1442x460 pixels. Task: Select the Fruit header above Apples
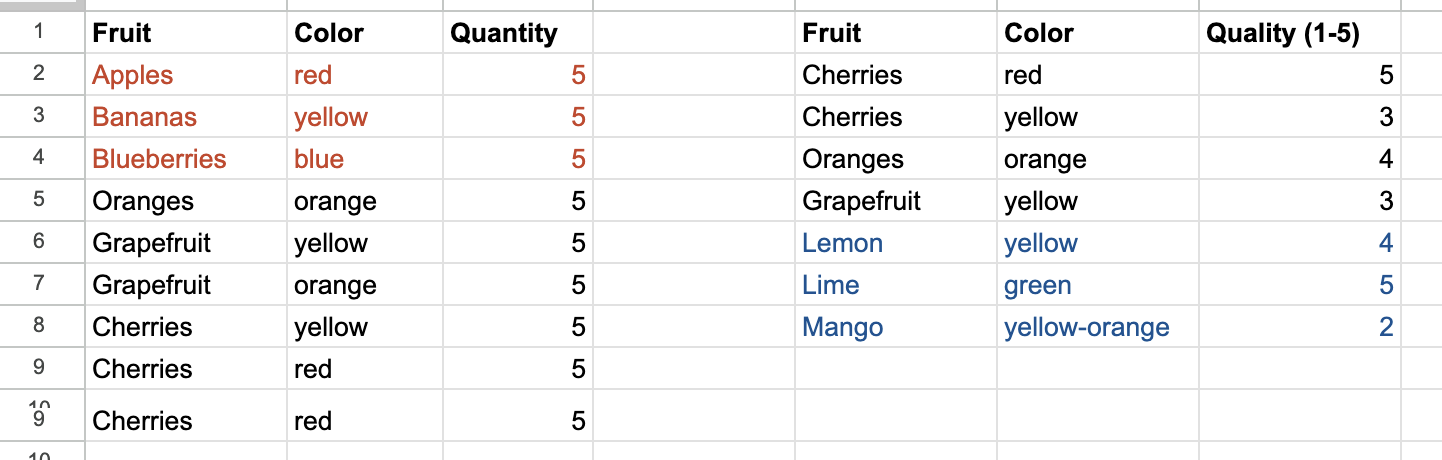(122, 33)
